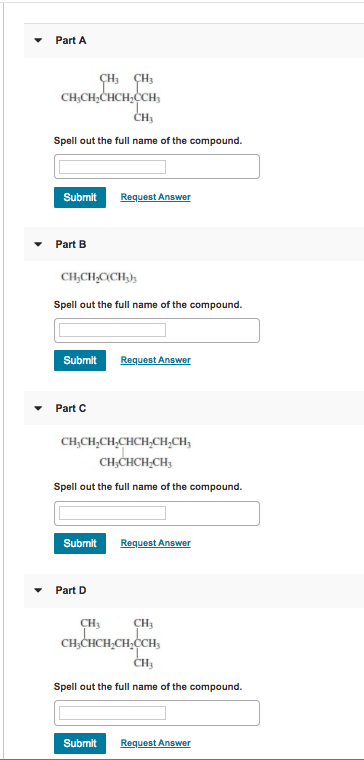The width and height of the screenshot is (364, 760).
Task: Open Request Answer link in Part C
Action: [x=156, y=543]
